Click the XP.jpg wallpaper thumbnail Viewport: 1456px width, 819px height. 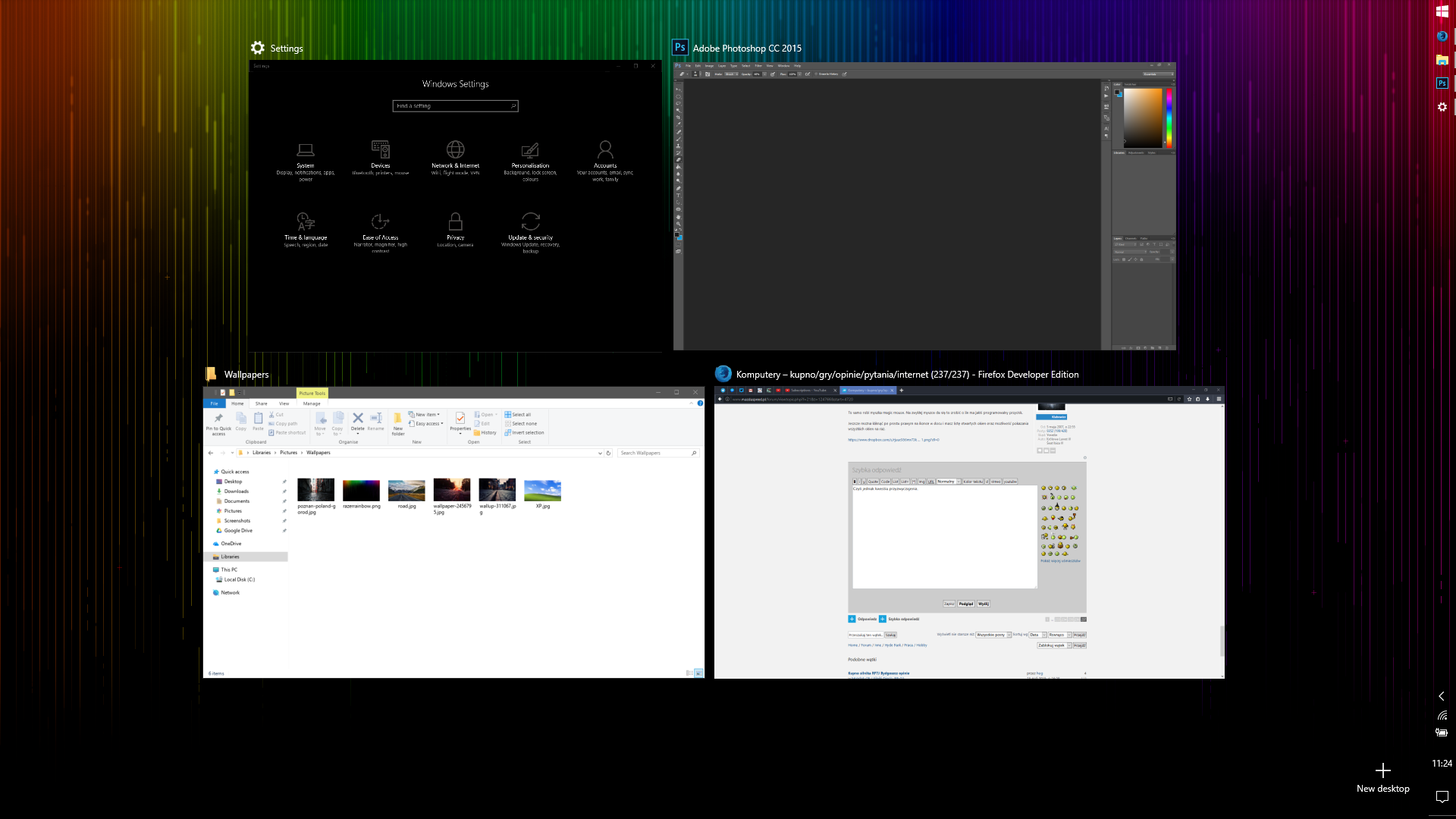tap(542, 491)
